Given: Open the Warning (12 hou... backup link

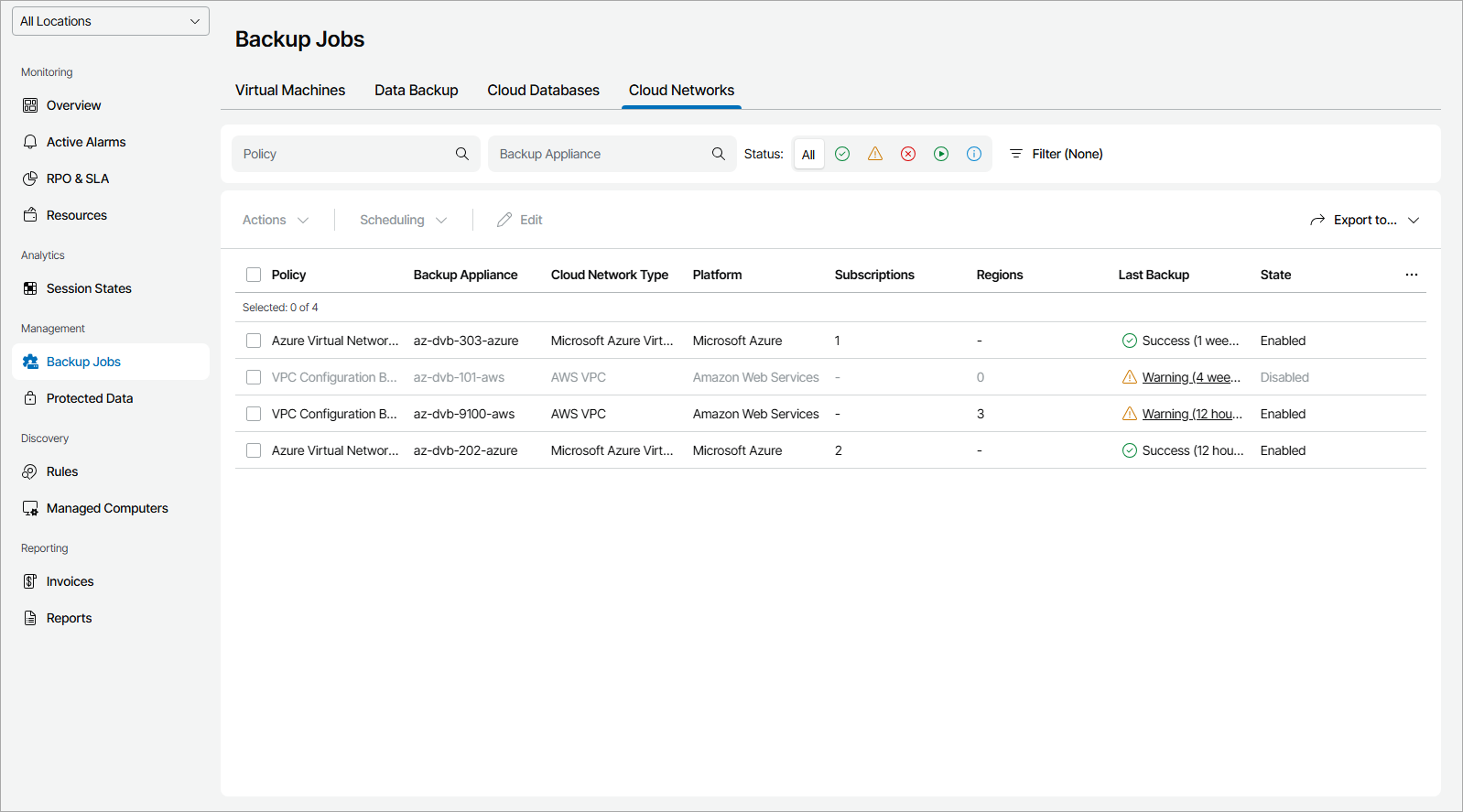Looking at the screenshot, I should click(1192, 414).
